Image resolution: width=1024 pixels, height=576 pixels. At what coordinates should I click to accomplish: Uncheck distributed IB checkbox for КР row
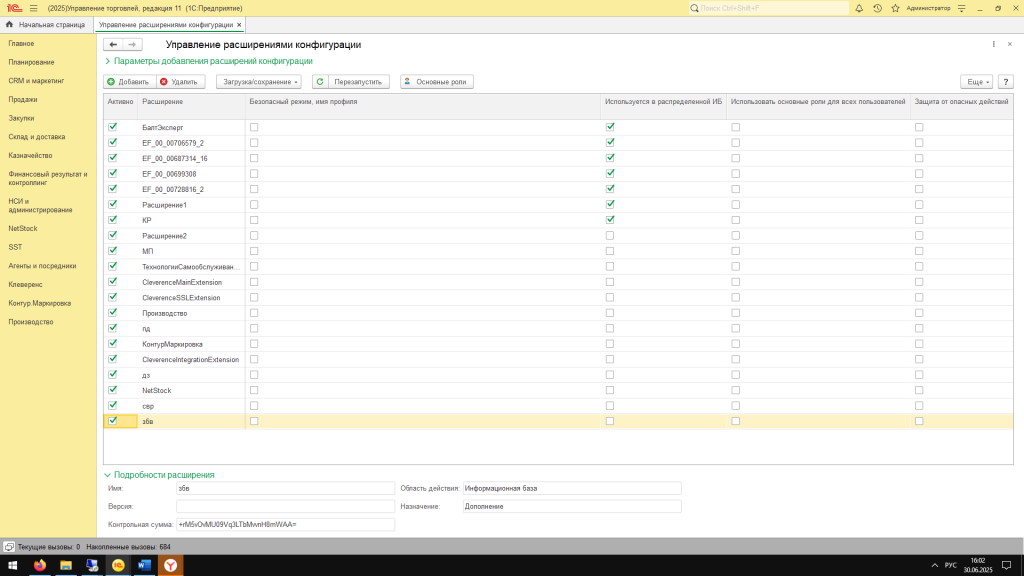tap(610, 220)
